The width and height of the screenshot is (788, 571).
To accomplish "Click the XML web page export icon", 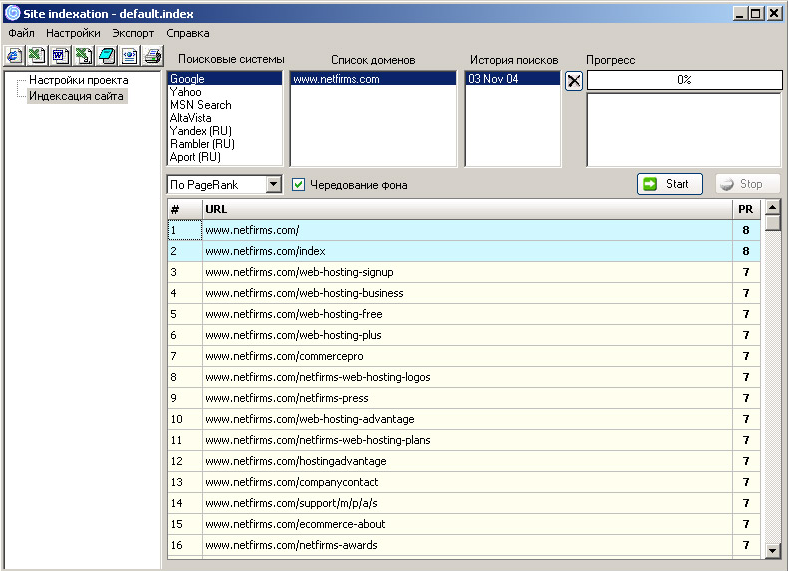I will tap(129, 56).
